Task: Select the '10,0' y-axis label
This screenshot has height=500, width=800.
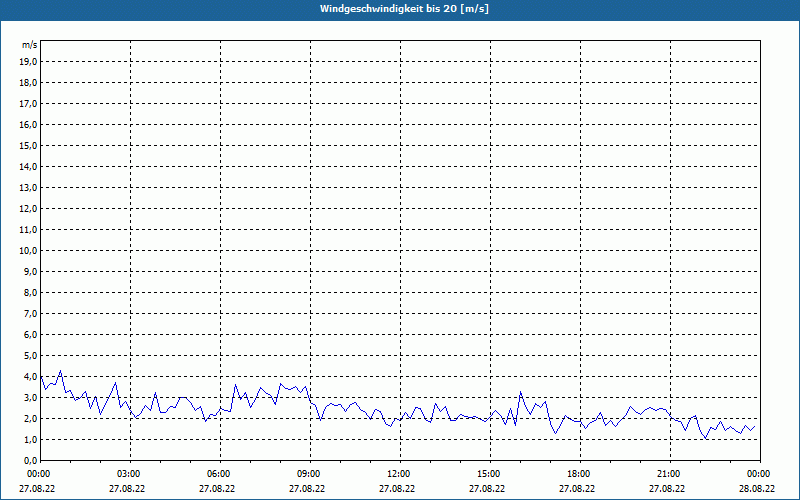Action: 28,251
